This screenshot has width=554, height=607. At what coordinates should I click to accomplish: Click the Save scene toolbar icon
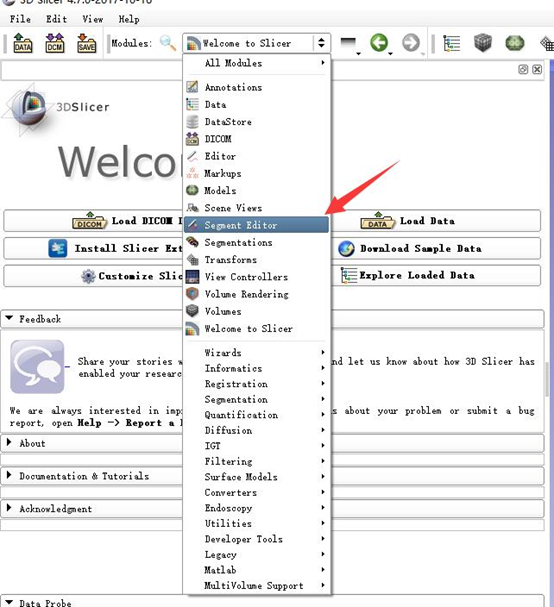coord(86,43)
